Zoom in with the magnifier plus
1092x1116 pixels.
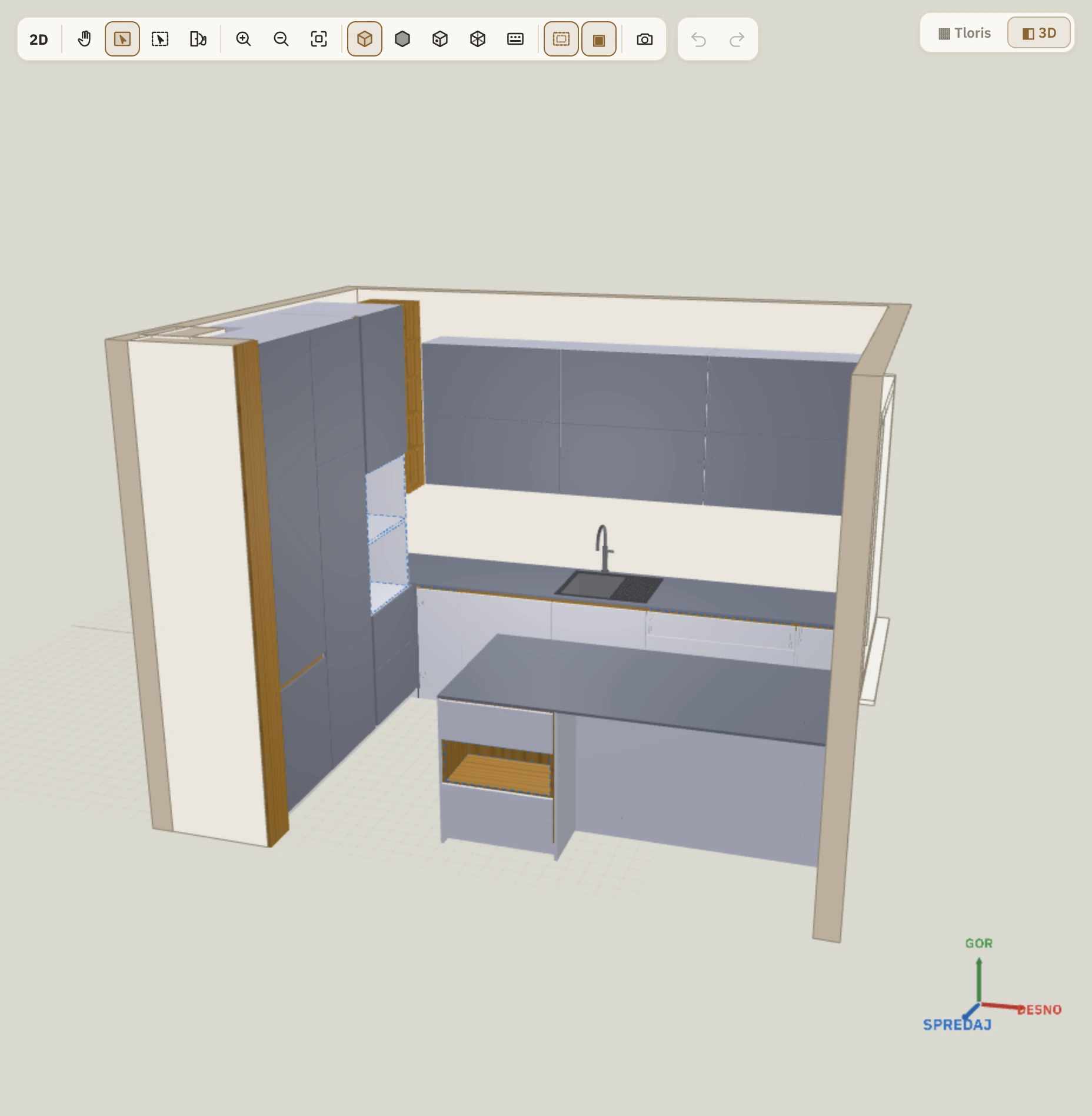[244, 39]
